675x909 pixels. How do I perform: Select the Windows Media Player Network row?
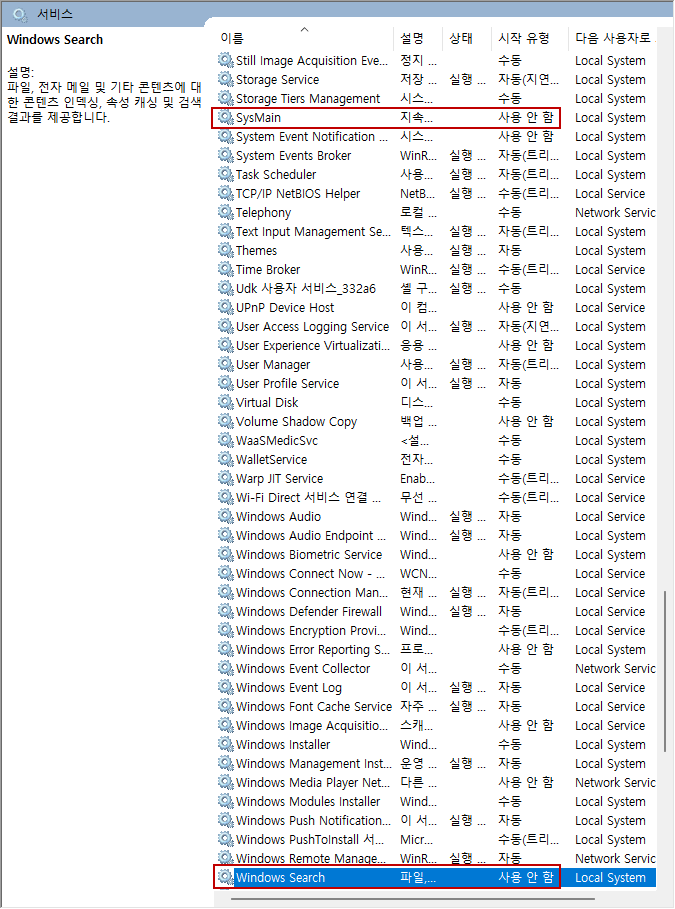437,782
